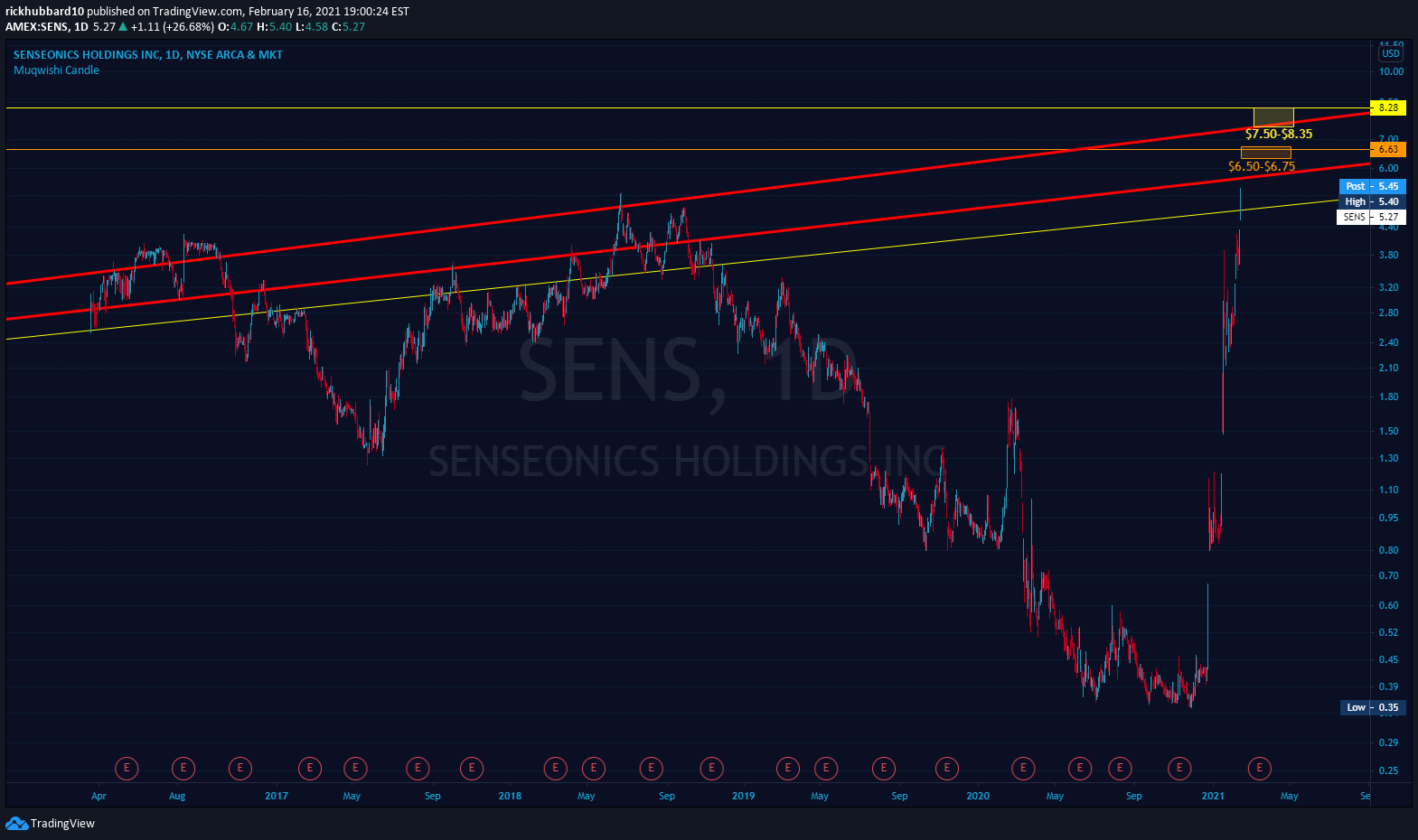This screenshot has height=840, width=1418.
Task: Click the yellow target zone rectangle
Action: click(1273, 117)
